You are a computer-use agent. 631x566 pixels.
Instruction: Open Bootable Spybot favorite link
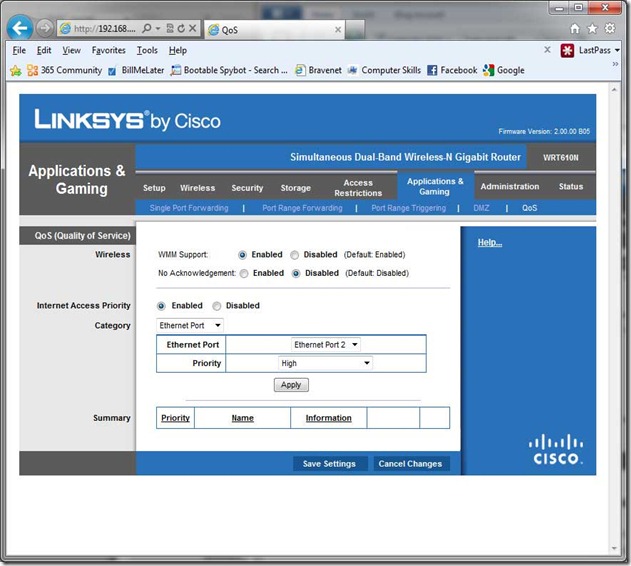pyautogui.click(x=229, y=70)
